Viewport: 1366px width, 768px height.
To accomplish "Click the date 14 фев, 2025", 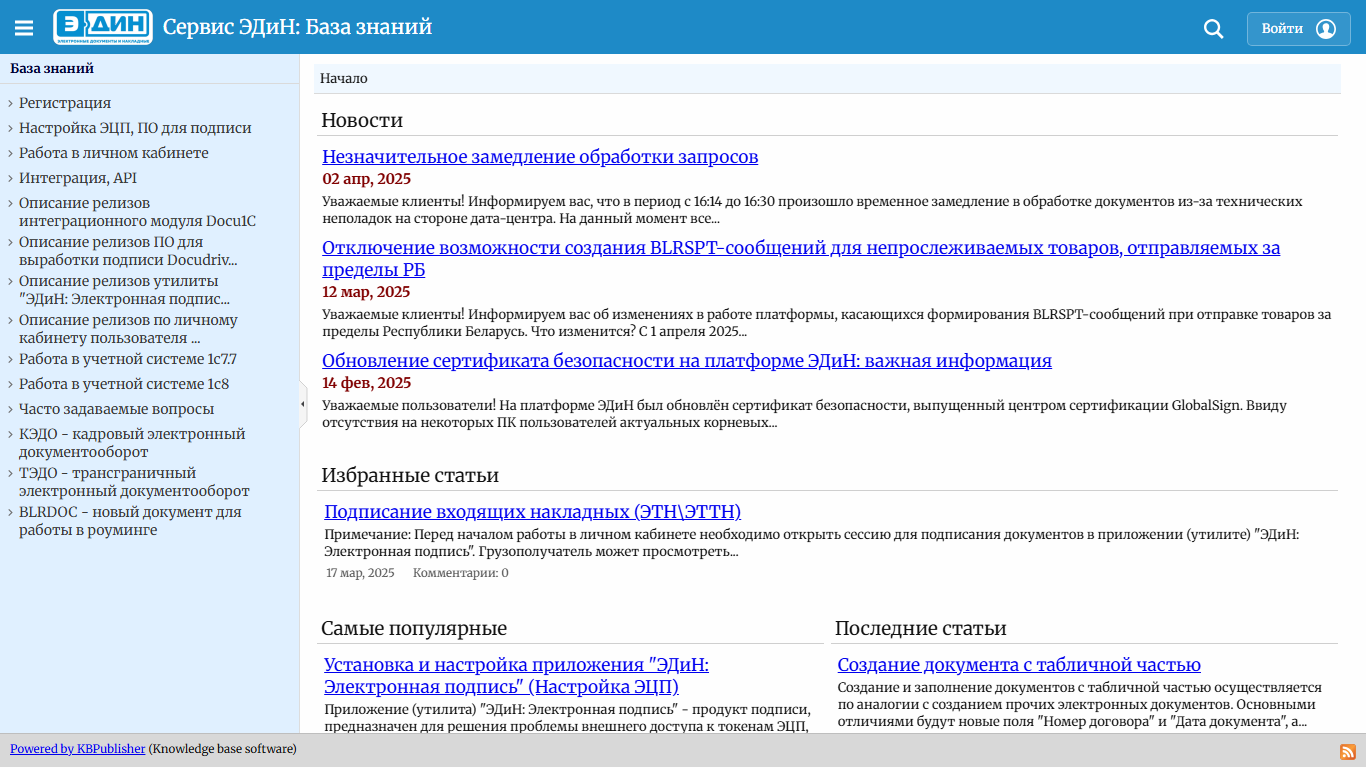I will pyautogui.click(x=366, y=383).
